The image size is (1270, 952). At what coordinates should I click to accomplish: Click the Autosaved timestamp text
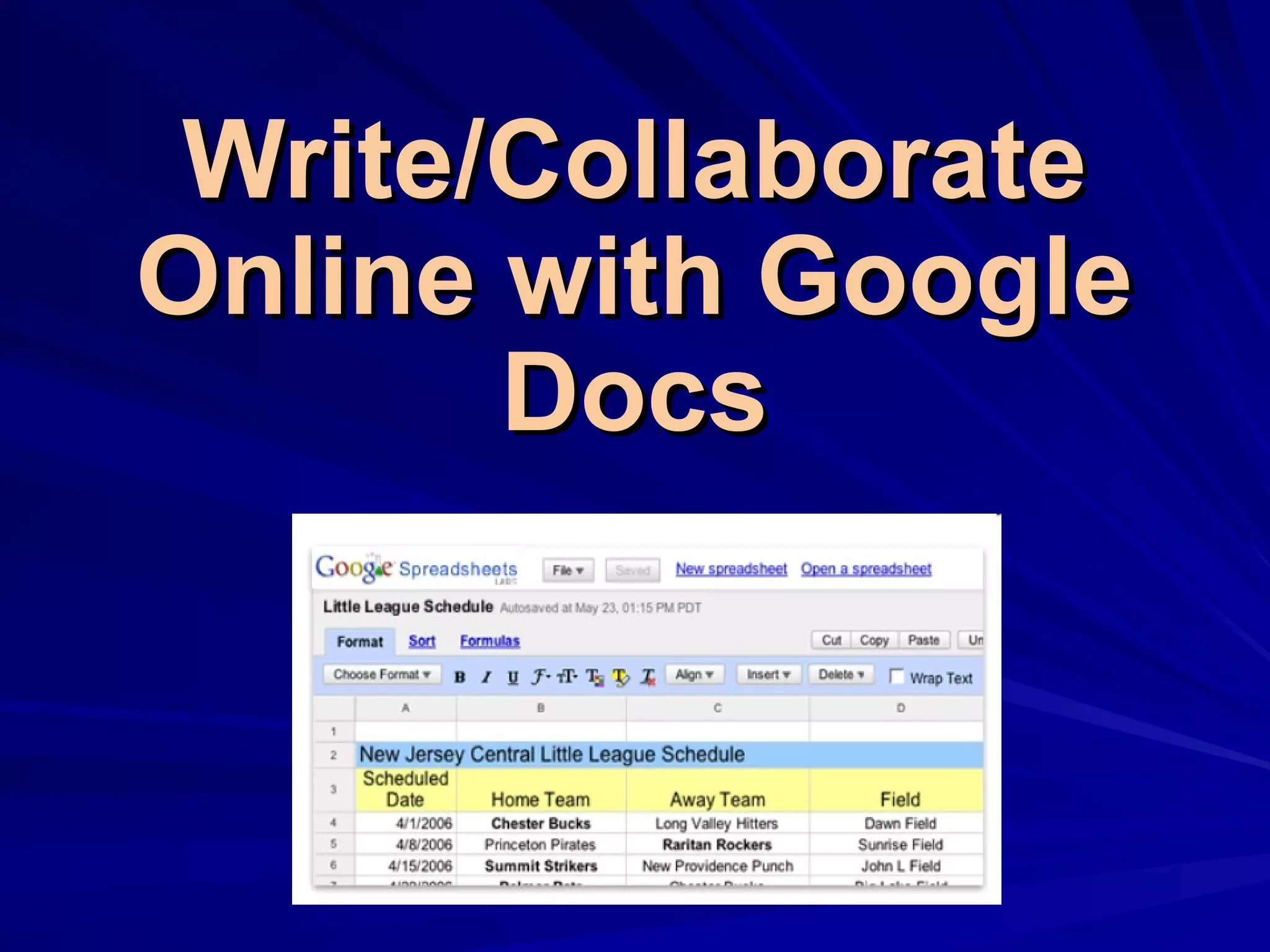[x=600, y=607]
